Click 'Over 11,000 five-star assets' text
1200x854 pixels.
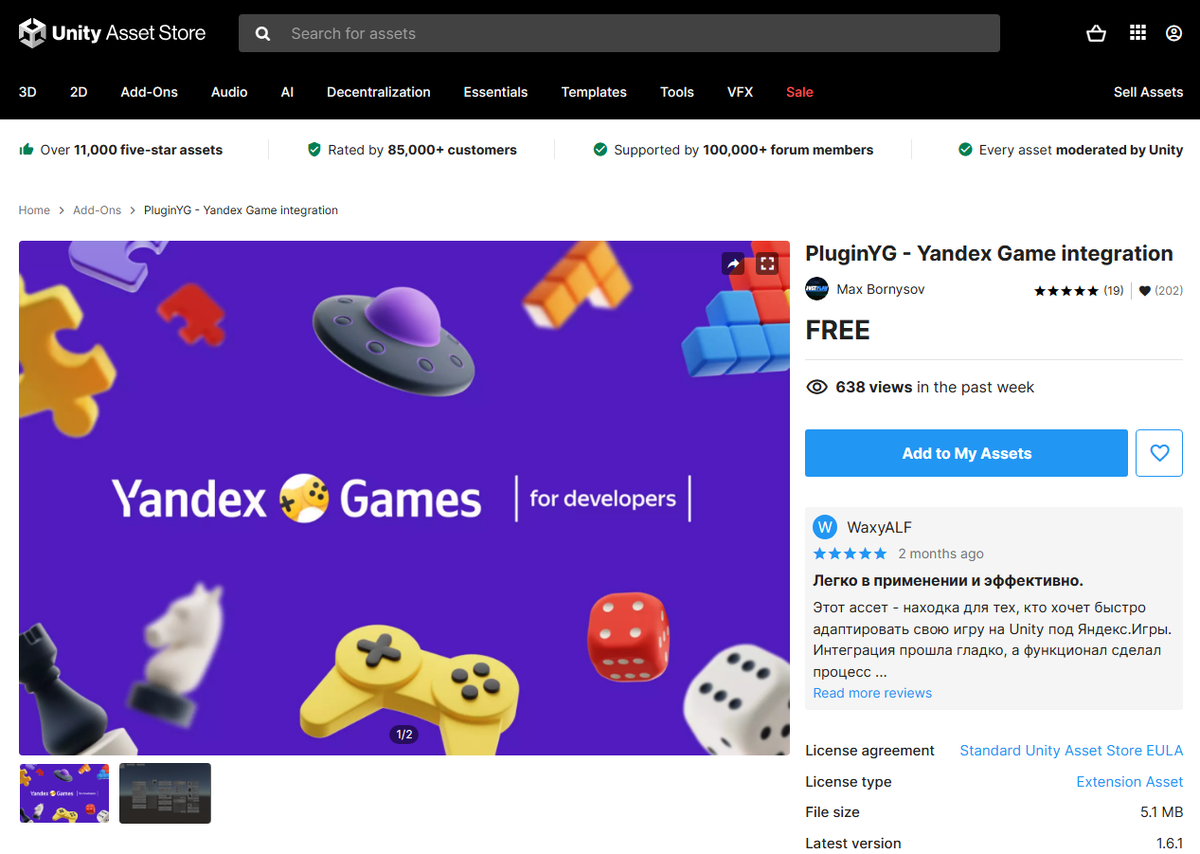tap(131, 150)
